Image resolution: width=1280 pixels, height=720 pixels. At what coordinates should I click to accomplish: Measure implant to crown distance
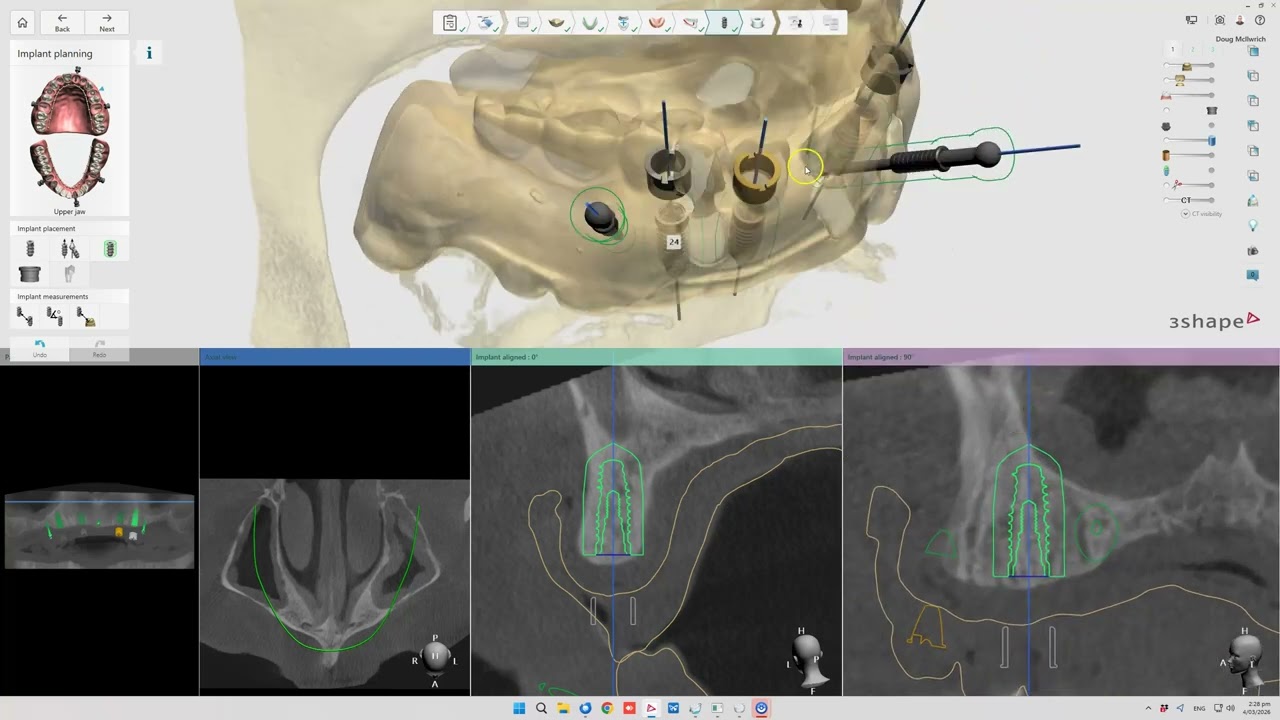coord(86,317)
